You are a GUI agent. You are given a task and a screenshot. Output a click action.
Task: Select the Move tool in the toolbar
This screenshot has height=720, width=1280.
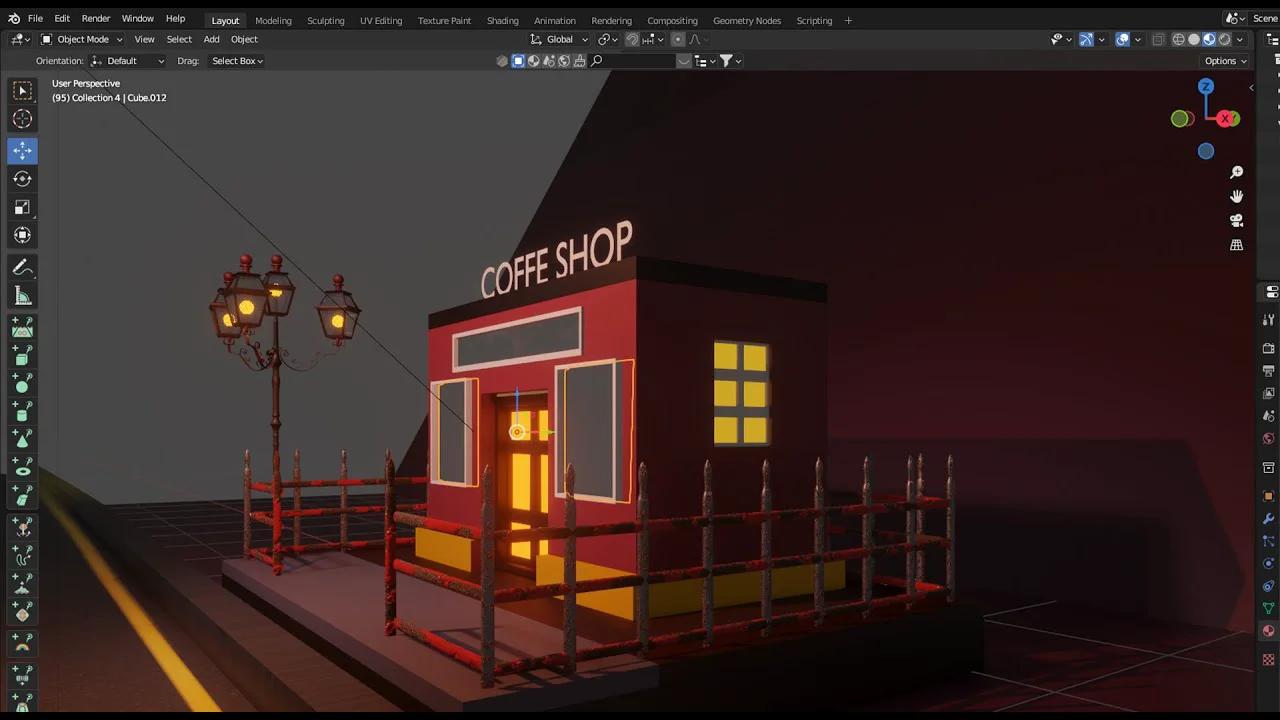[22, 150]
